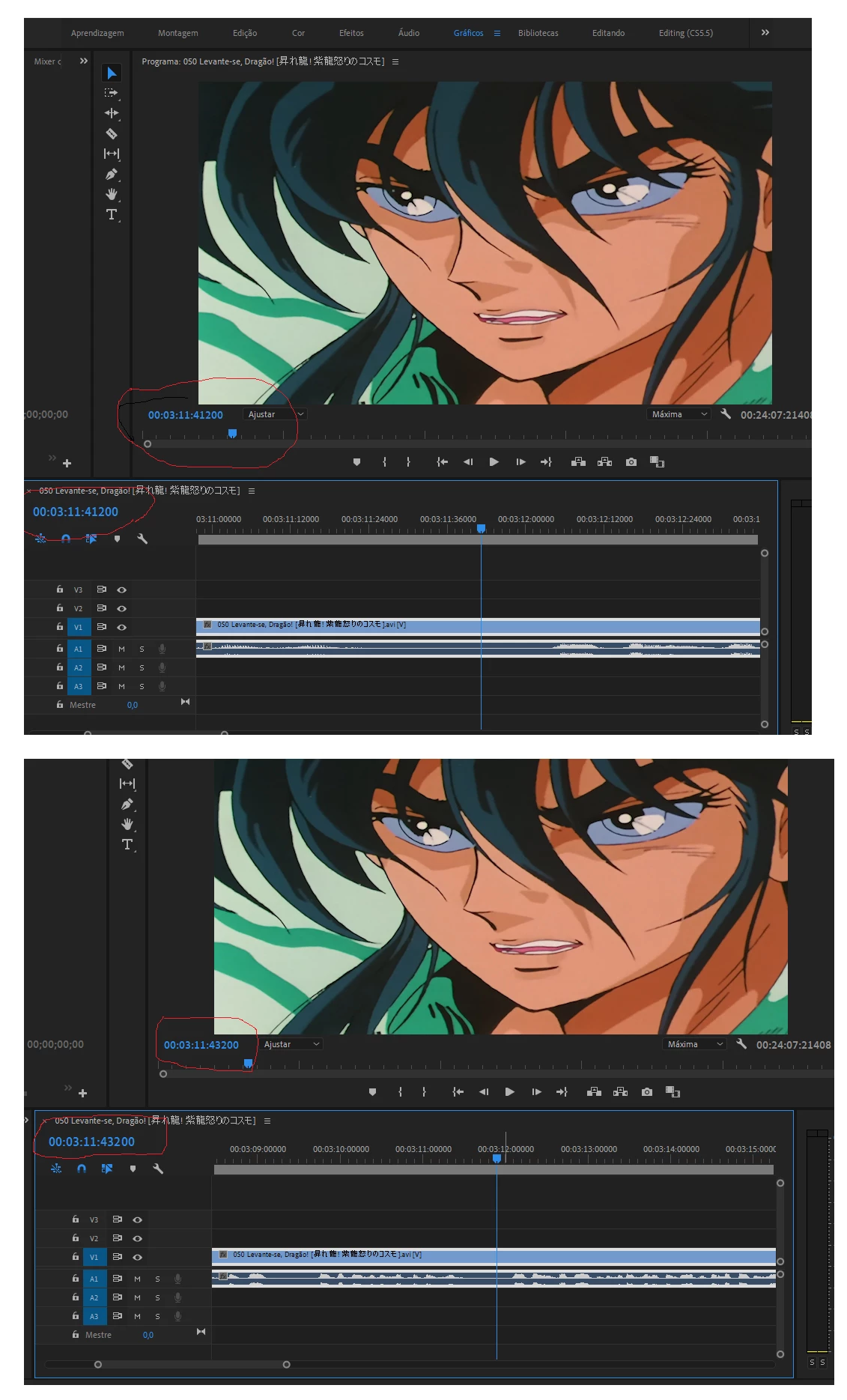Pick the Slip tool in upper screenshot

click(112, 154)
